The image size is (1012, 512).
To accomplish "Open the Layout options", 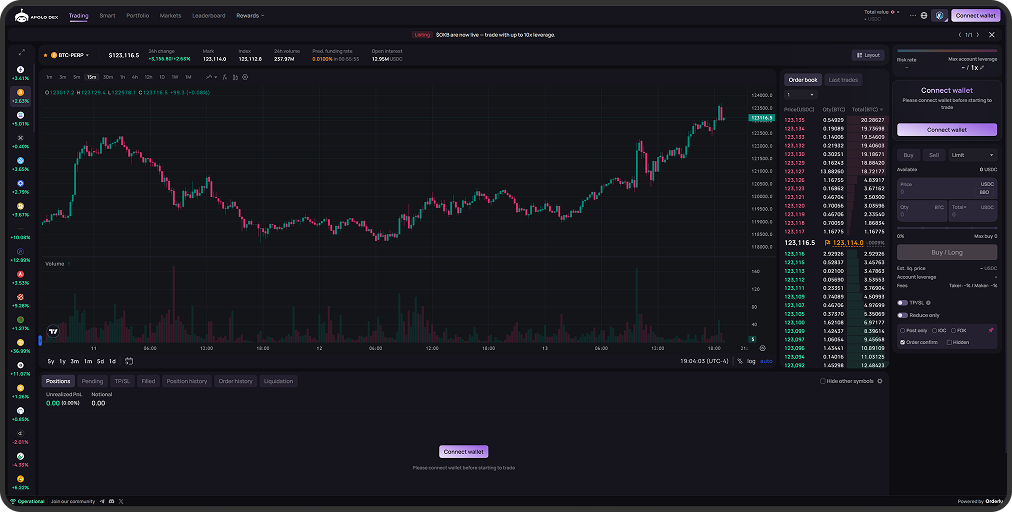I will pos(868,55).
